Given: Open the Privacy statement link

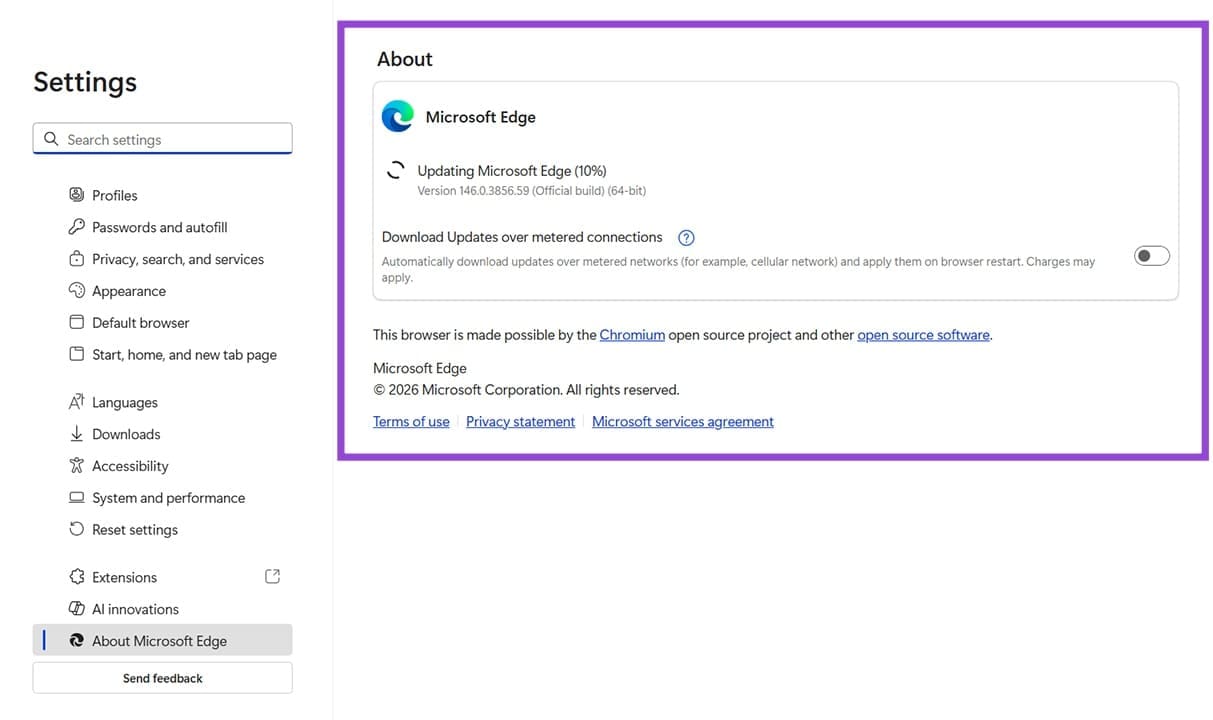Looking at the screenshot, I should coord(520,422).
